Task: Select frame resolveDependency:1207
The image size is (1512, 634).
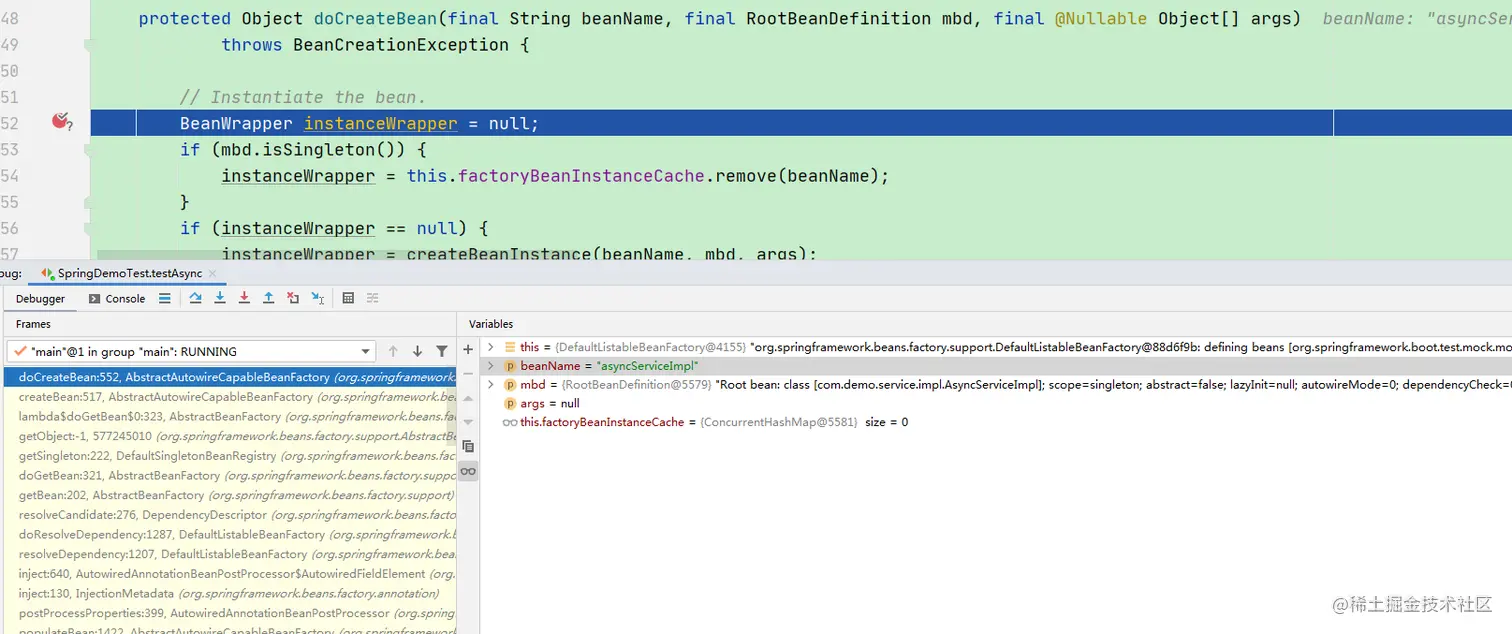Action: point(229,553)
